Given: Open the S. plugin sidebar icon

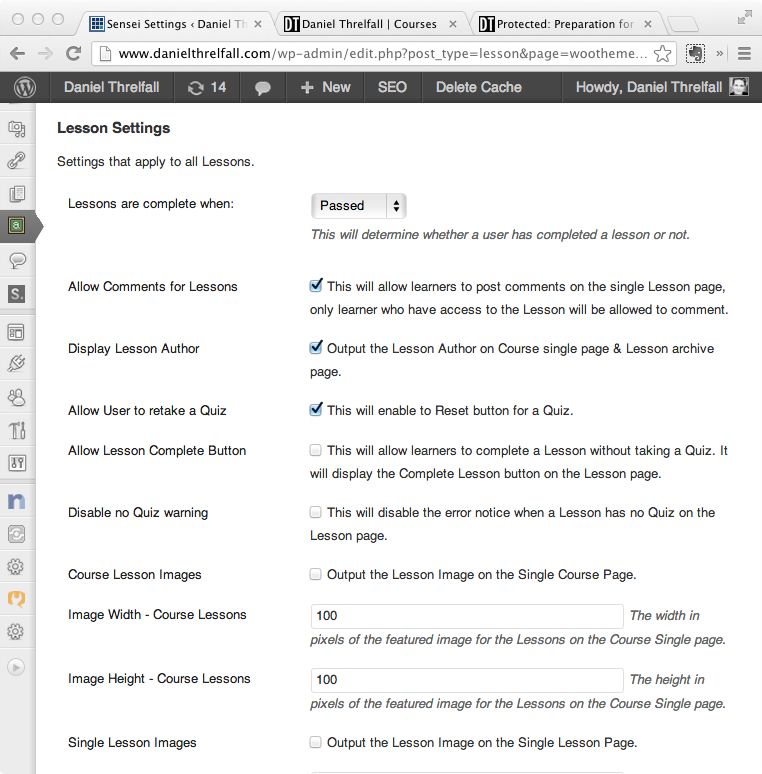Looking at the screenshot, I should click(x=17, y=294).
